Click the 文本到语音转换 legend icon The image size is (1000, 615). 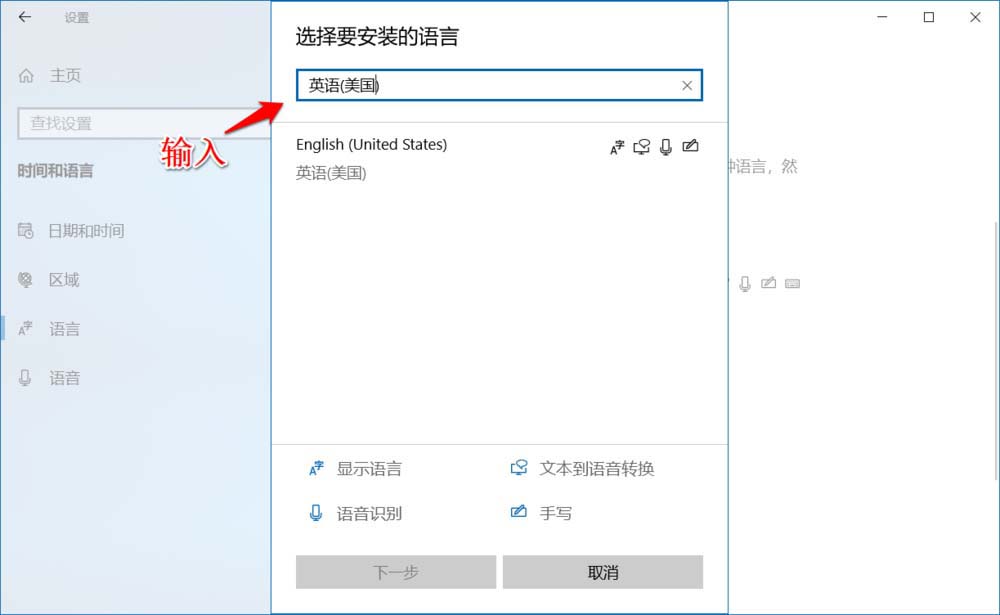(x=519, y=468)
